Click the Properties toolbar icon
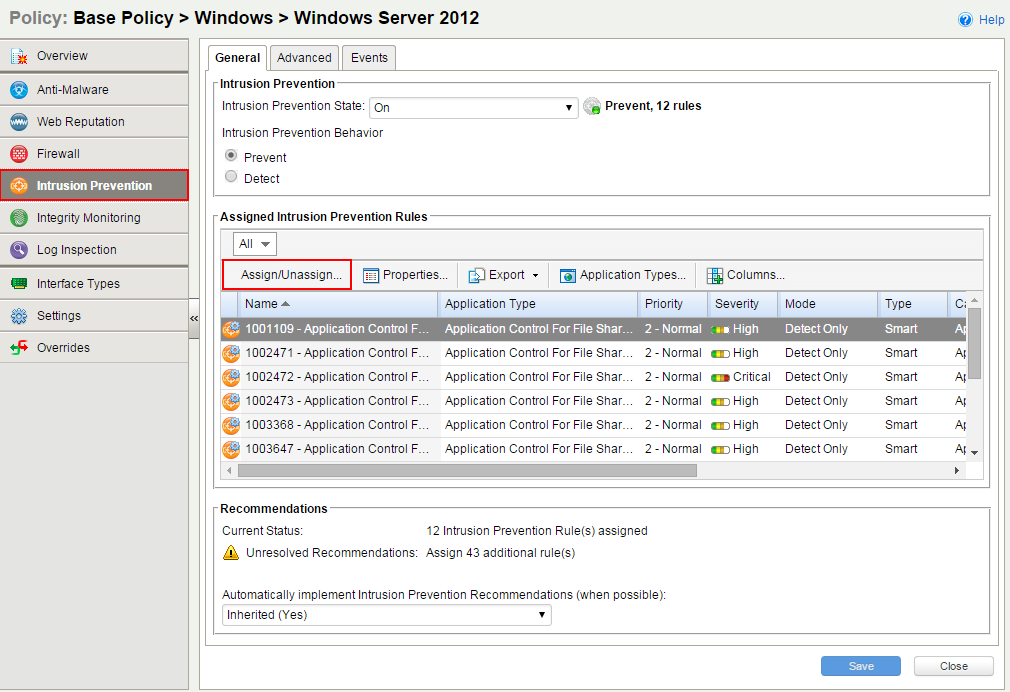This screenshot has width=1010, height=692. click(x=370, y=276)
